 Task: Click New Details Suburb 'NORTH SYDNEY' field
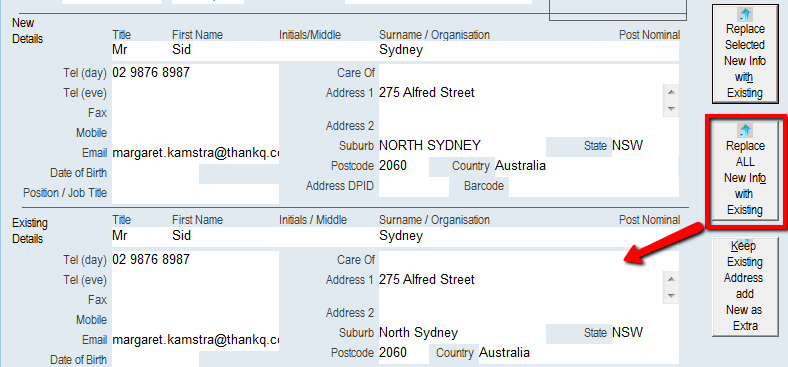(x=462, y=146)
